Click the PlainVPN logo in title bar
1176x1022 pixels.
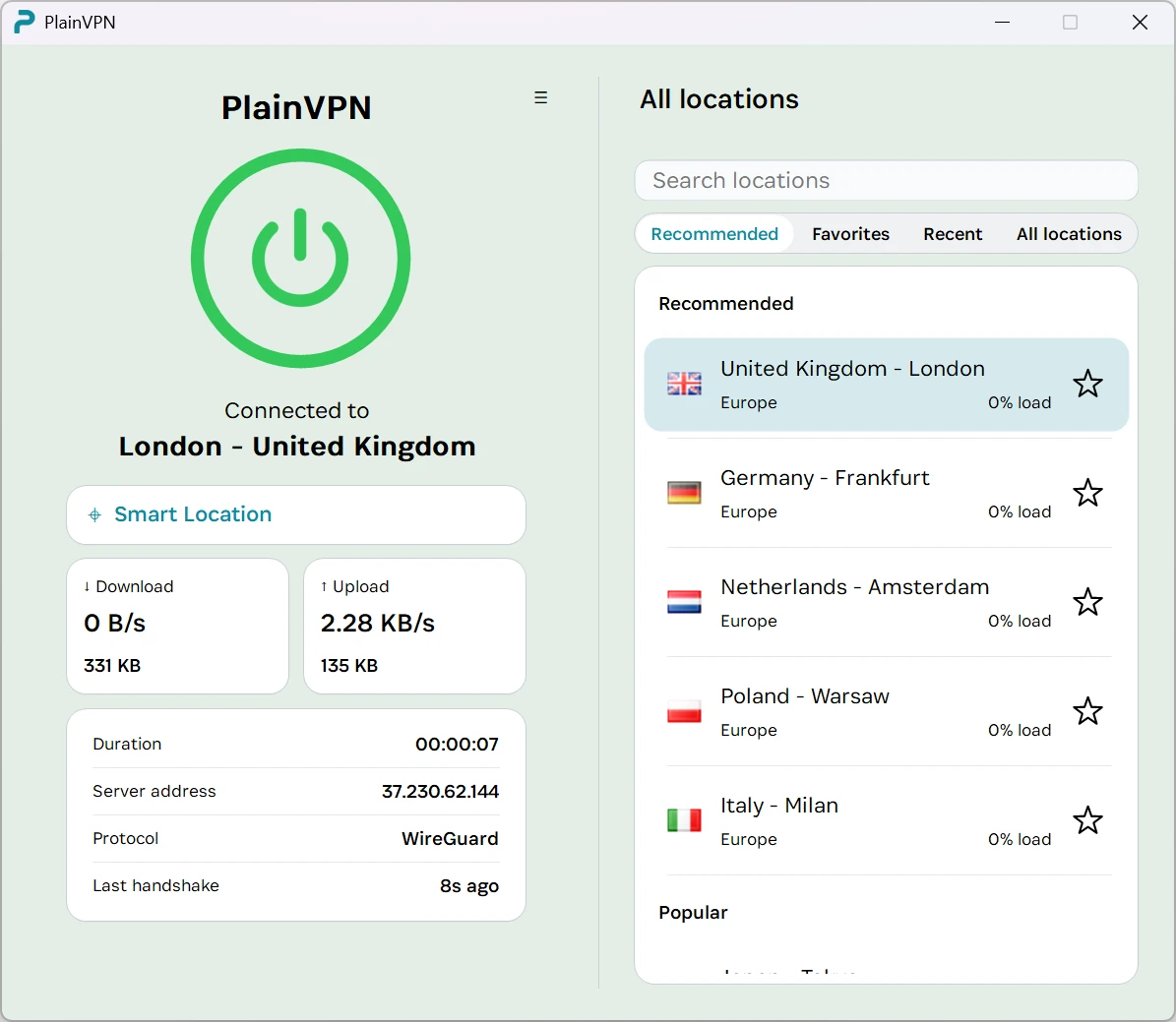click(25, 22)
